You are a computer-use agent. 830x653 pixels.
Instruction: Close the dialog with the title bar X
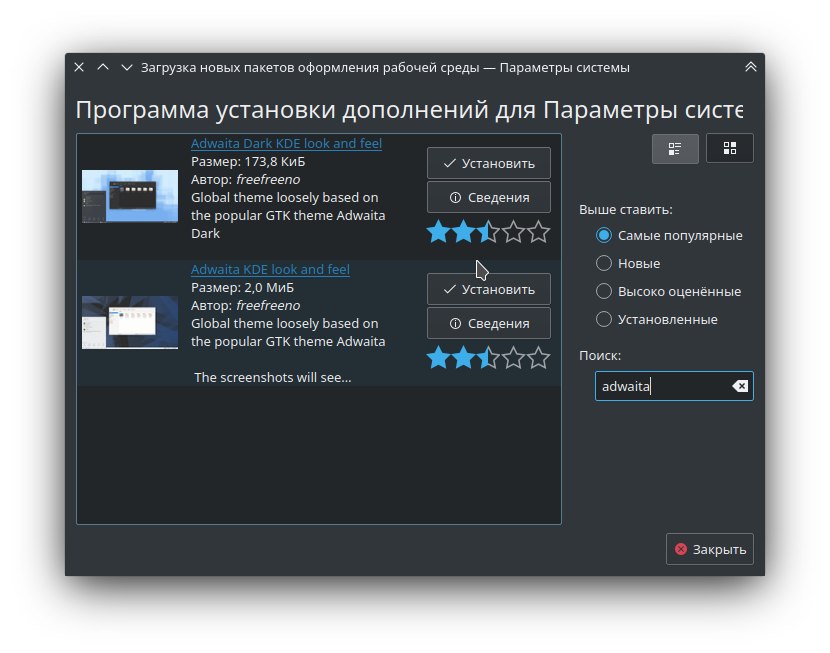(x=79, y=67)
